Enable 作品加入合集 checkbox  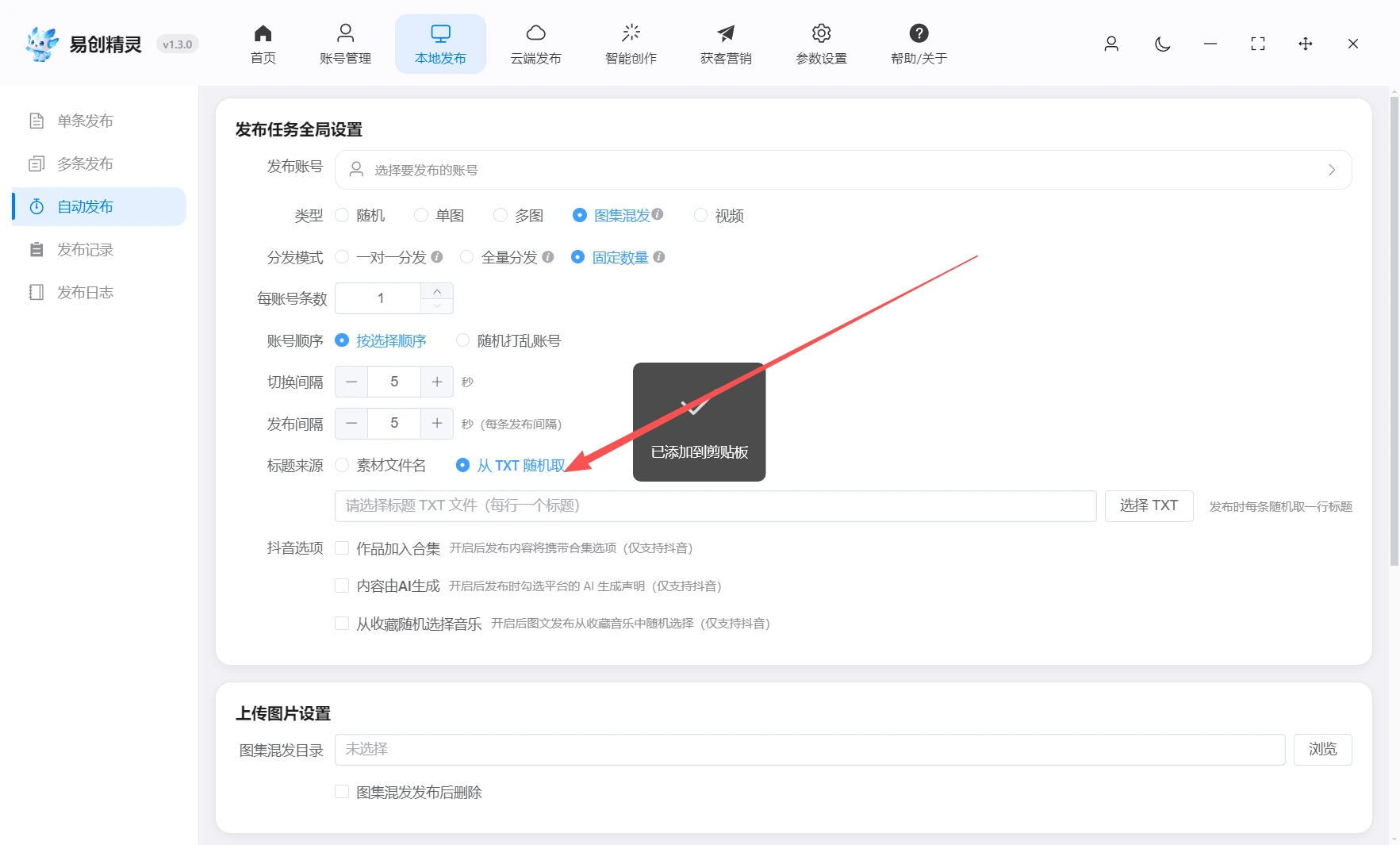click(342, 547)
